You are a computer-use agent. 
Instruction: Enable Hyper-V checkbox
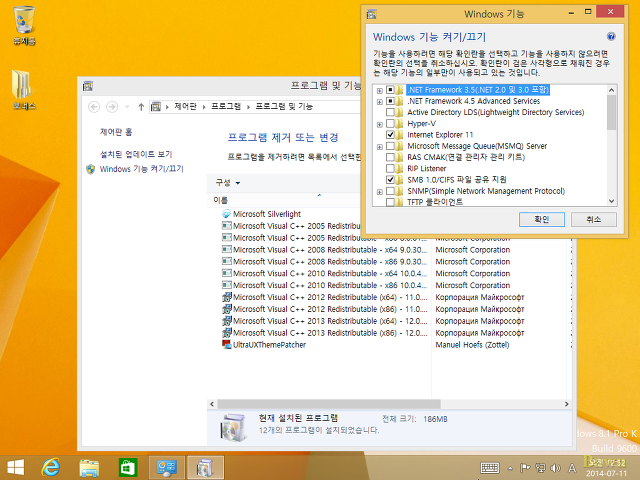point(390,123)
